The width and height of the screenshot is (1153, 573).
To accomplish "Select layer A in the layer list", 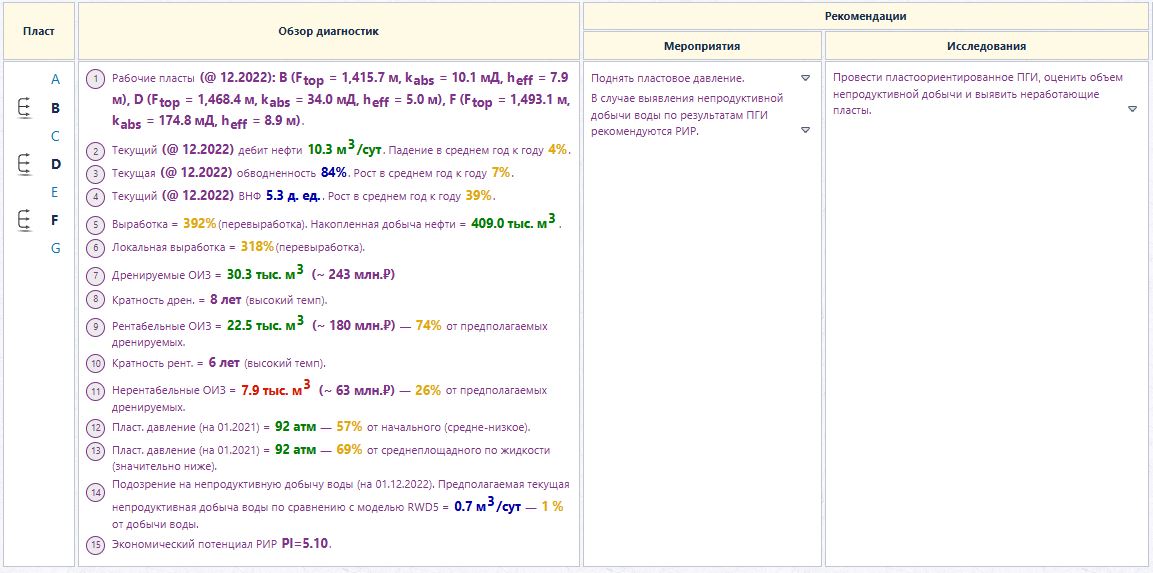I will click(x=55, y=79).
